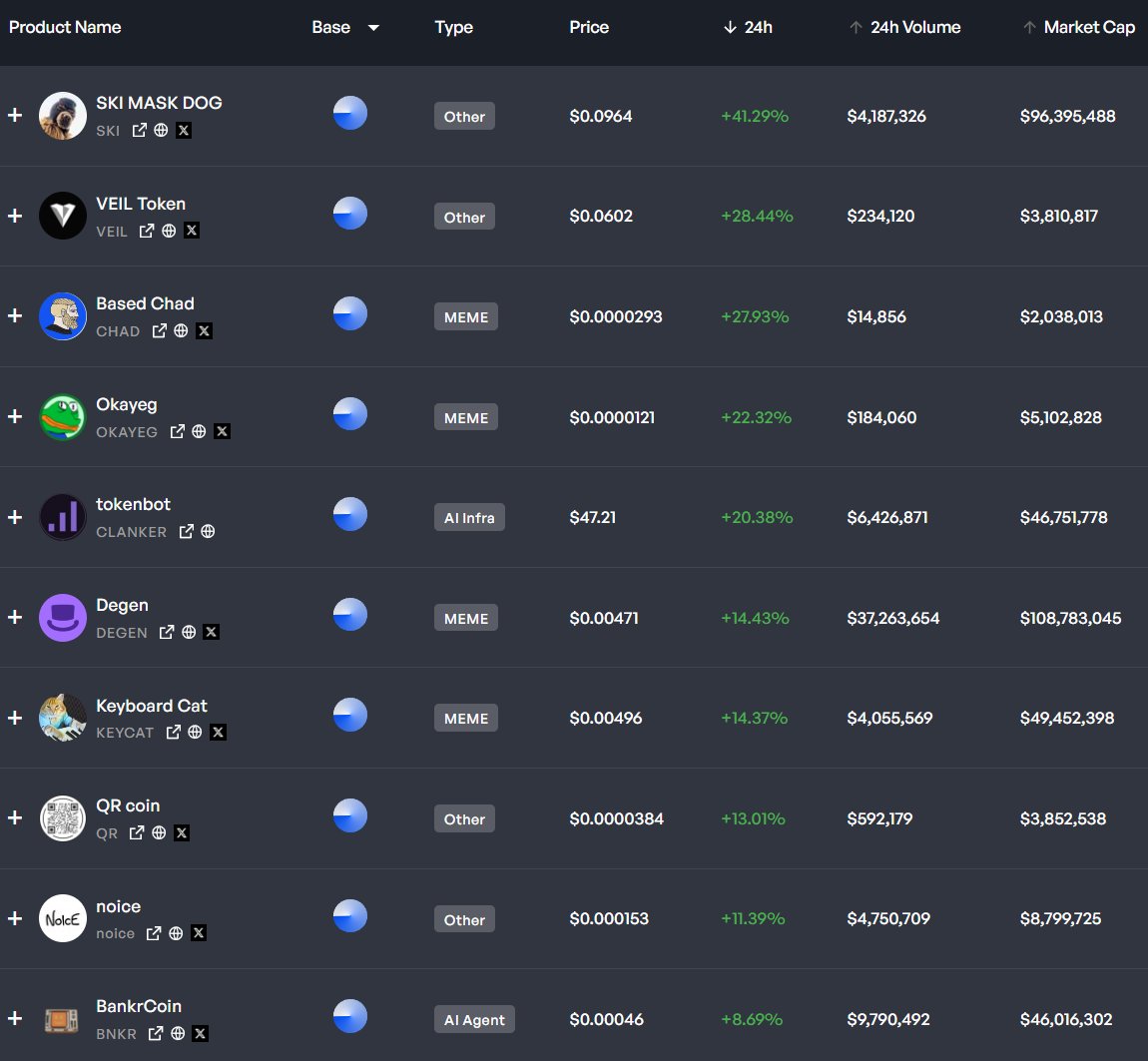1148x1061 pixels.
Task: Expand the Keyboard Cat row plus icon
Action: tap(15, 718)
